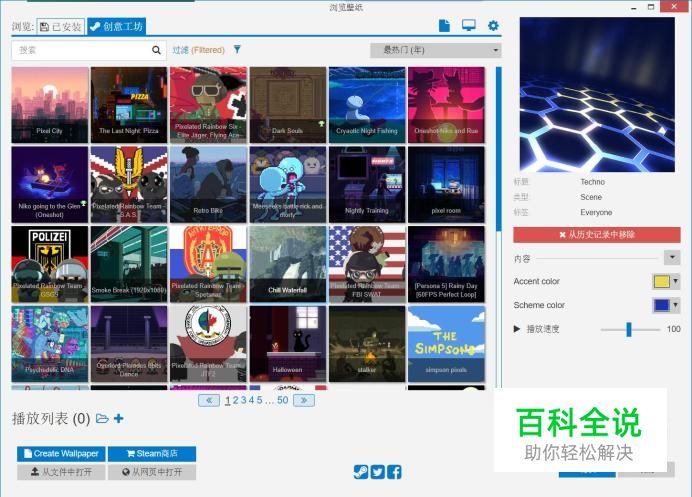Select The Last Night: Pizza wallpaper
692x497 pixels.
pyautogui.click(x=129, y=105)
